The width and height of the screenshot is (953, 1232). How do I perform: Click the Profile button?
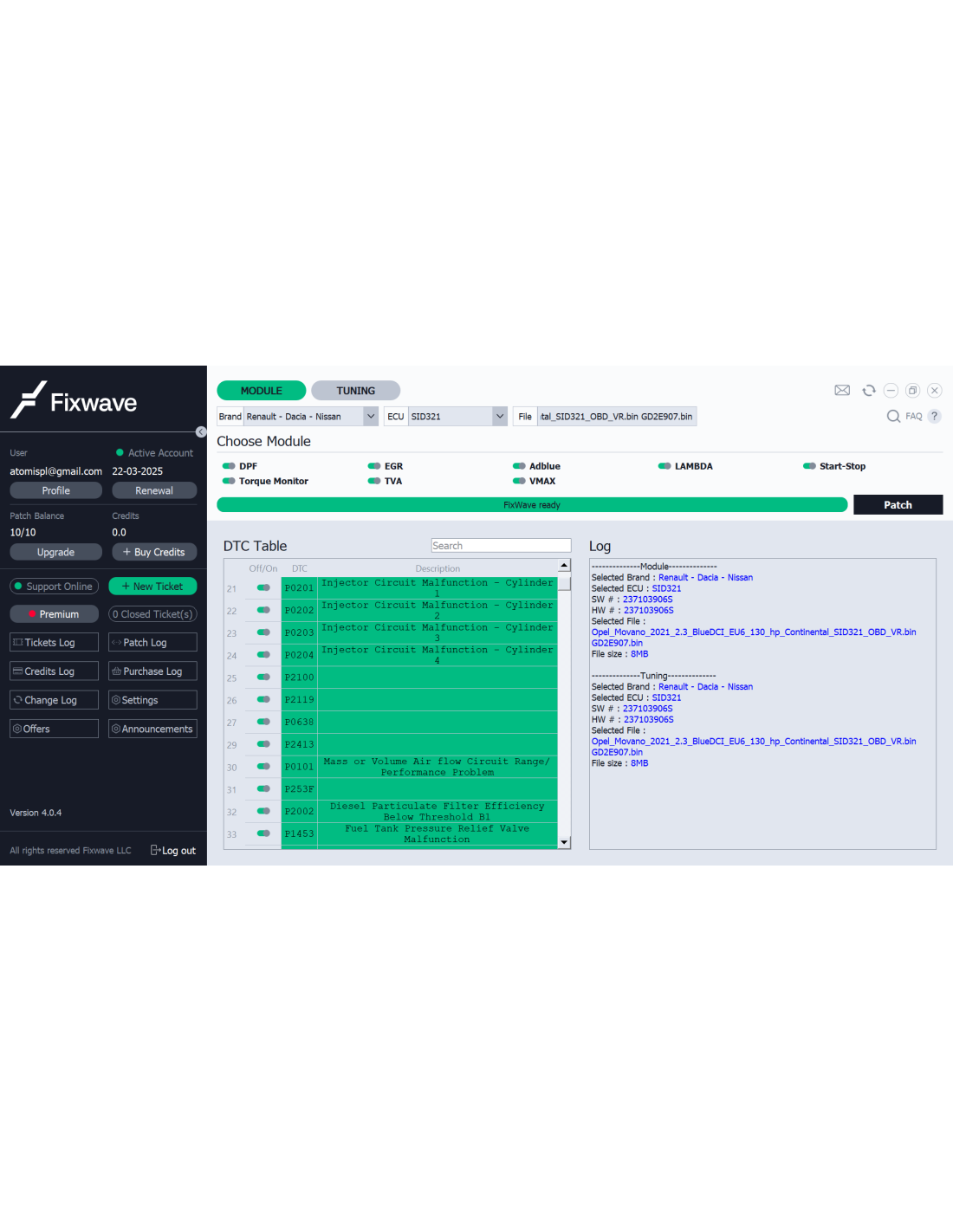coord(55,490)
